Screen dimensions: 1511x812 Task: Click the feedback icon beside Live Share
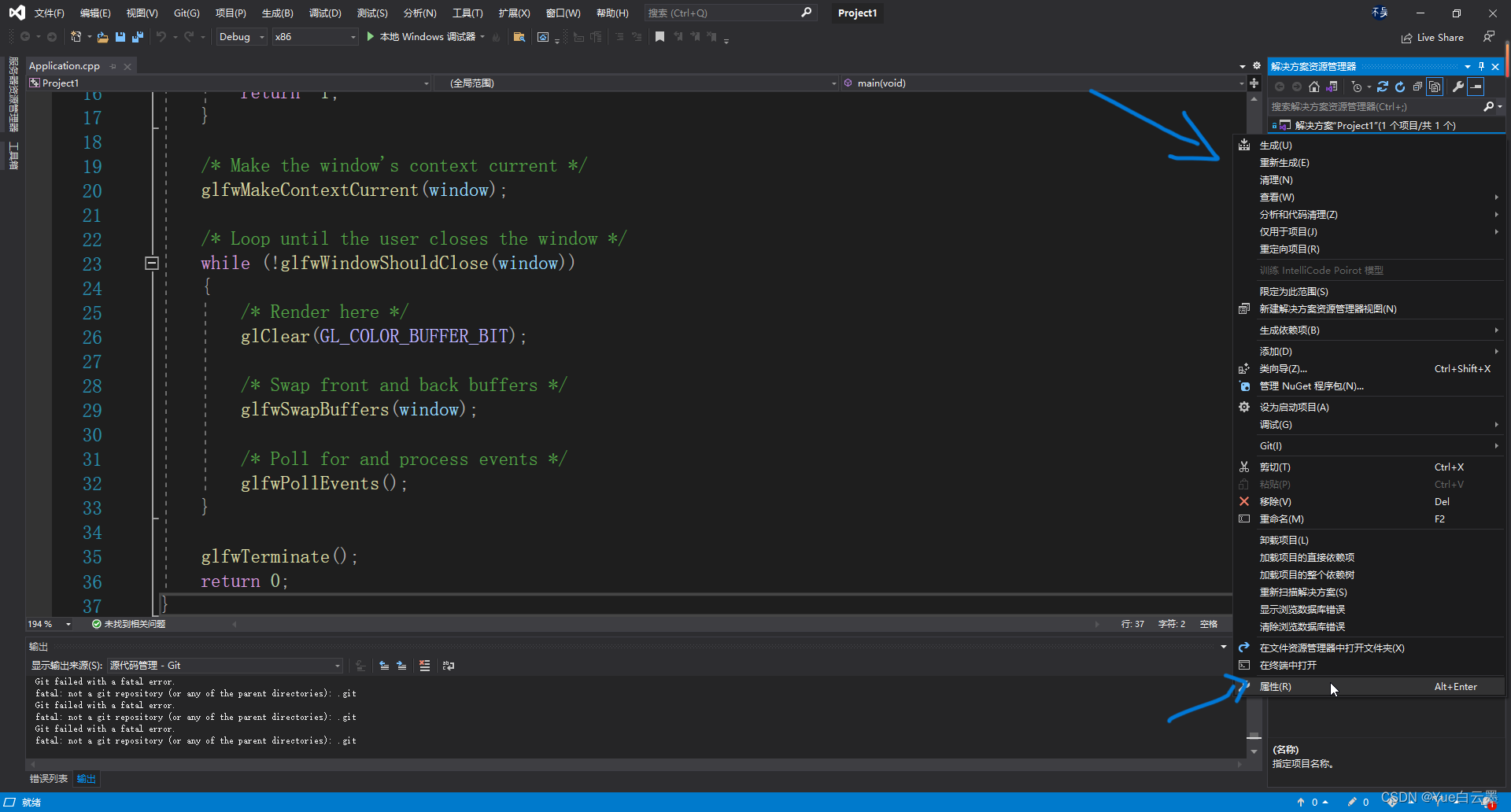[1488, 37]
